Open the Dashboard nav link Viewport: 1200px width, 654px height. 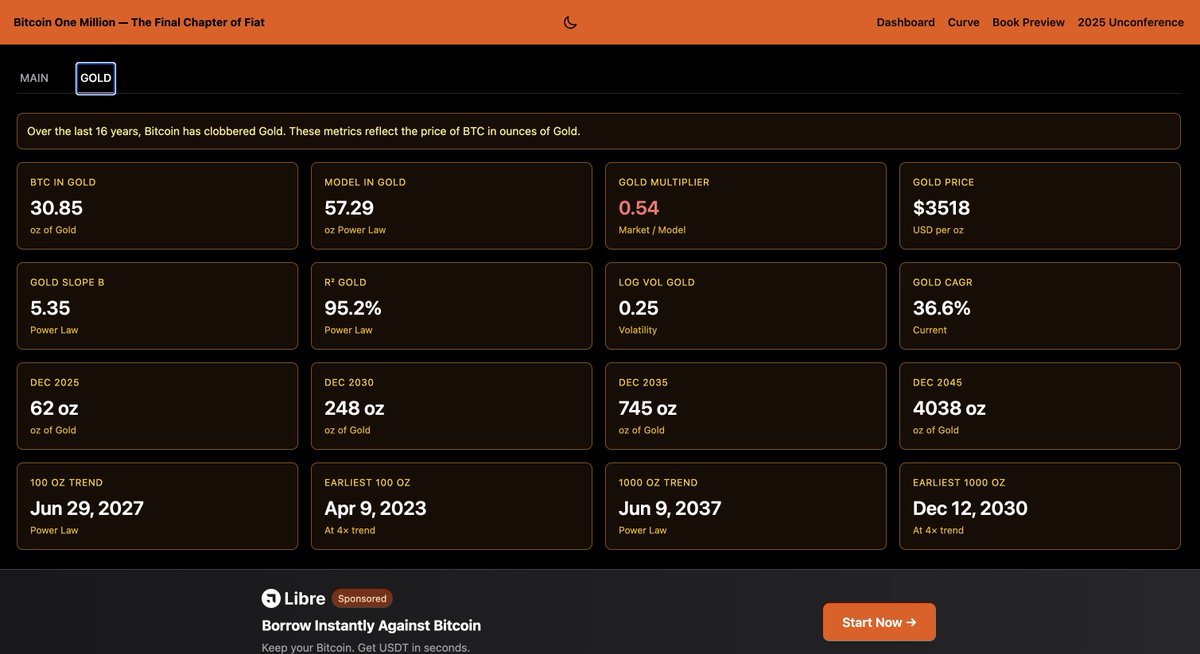(906, 22)
